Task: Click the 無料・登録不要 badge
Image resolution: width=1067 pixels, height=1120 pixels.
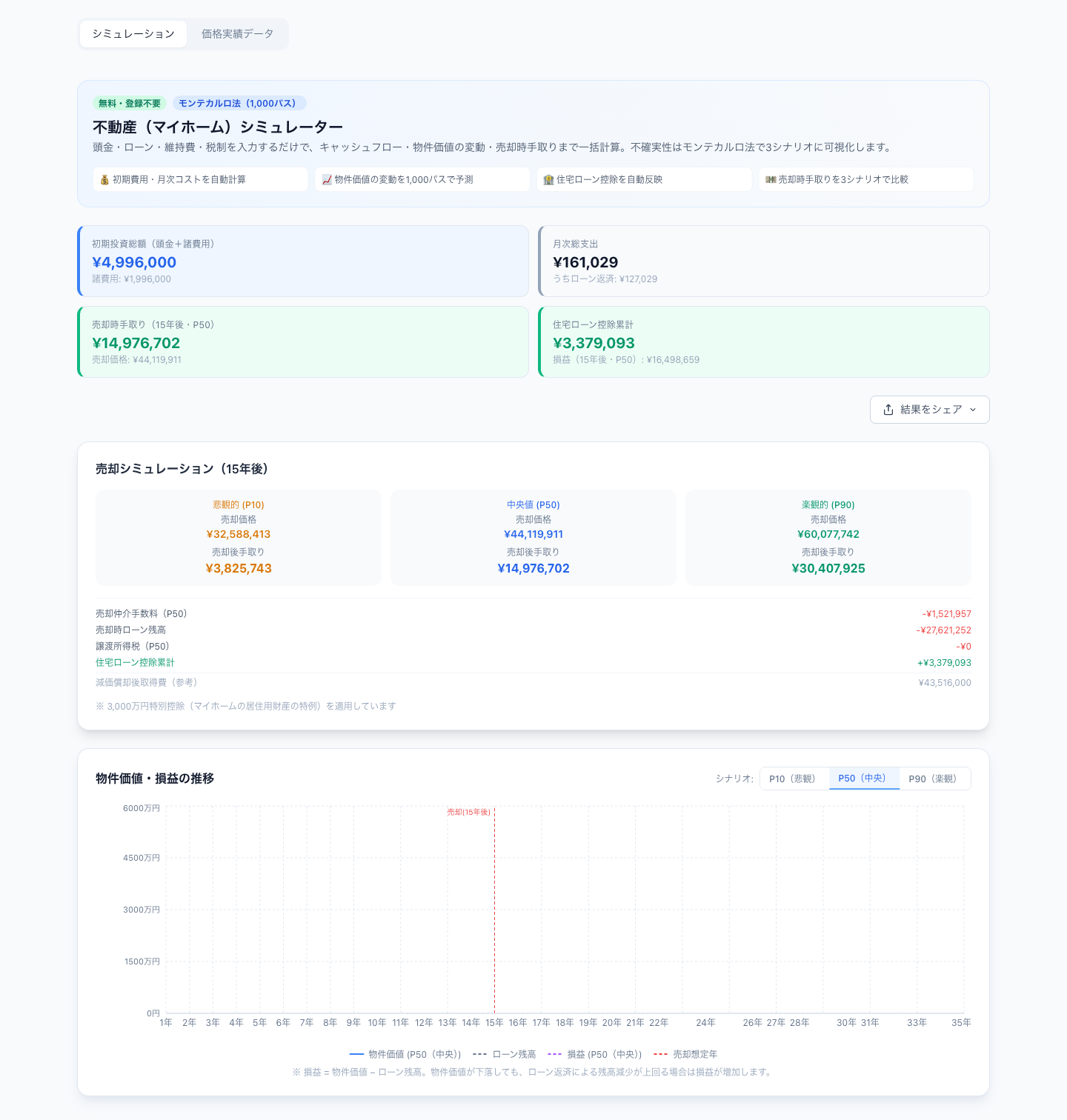Action: tap(130, 104)
